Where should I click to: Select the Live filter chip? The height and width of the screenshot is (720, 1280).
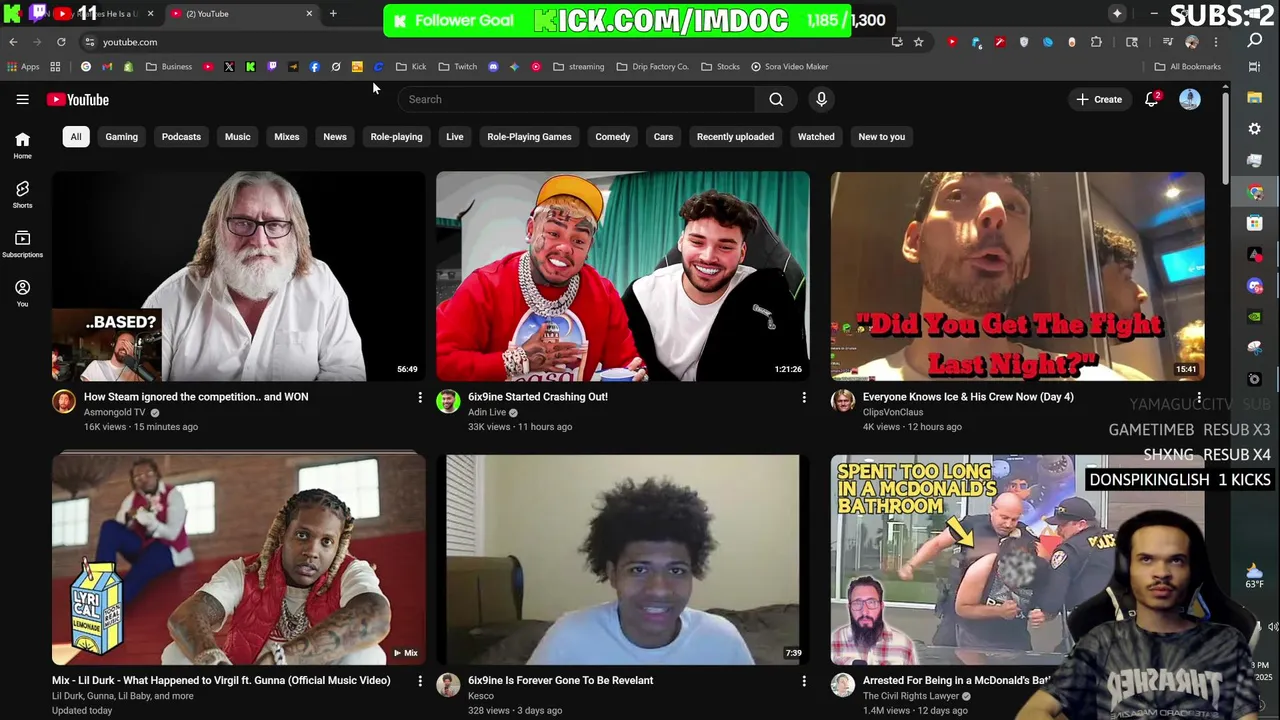[455, 136]
